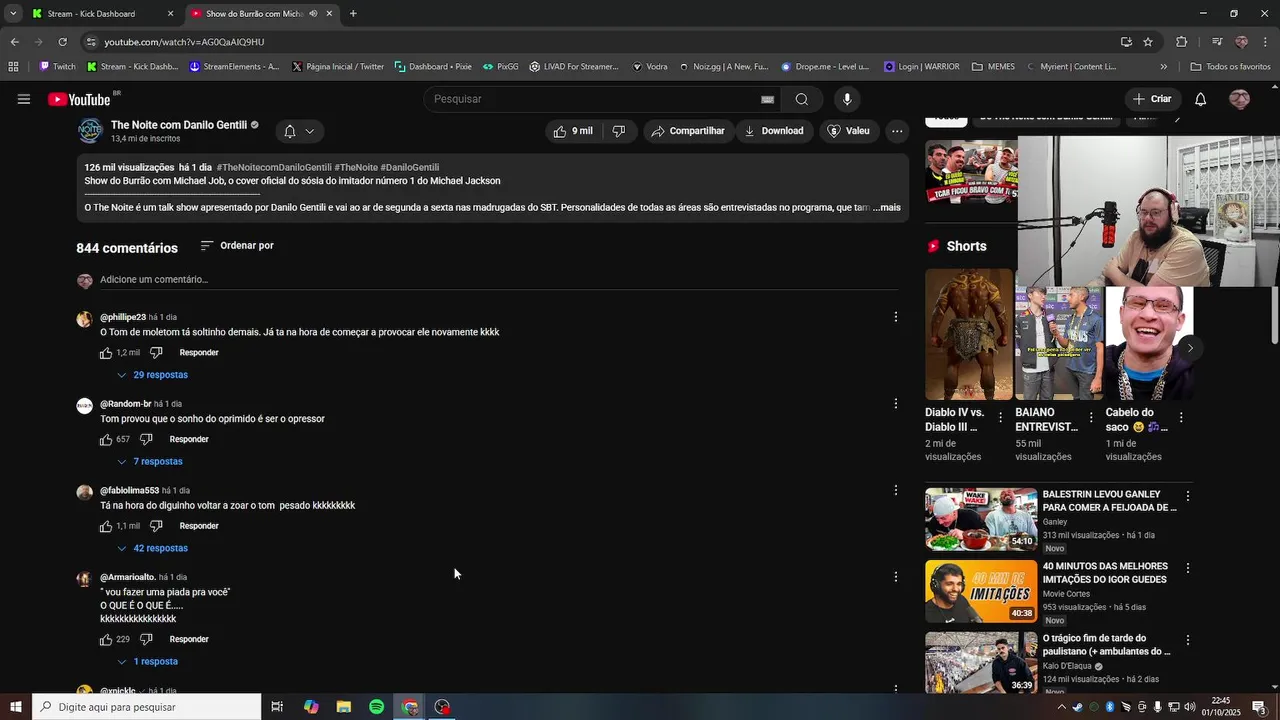
Task: Reply to @phillipe23 with Responder
Action: tap(199, 353)
